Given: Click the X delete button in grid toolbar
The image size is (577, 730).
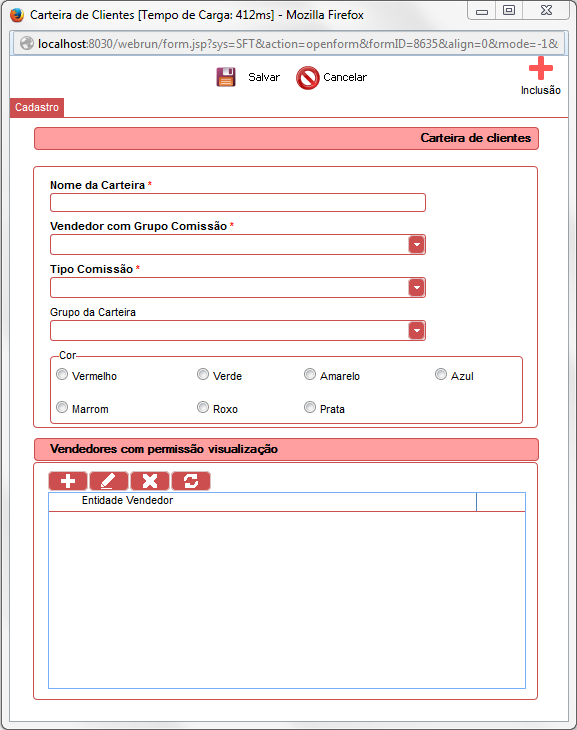Looking at the screenshot, I should (x=149, y=481).
